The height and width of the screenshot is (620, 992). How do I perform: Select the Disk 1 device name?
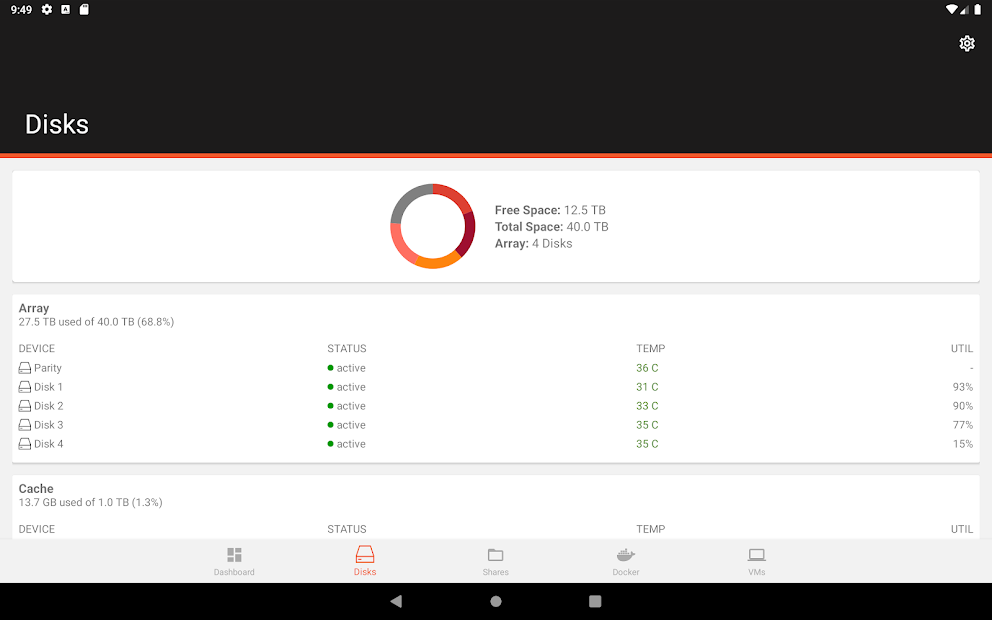point(49,387)
